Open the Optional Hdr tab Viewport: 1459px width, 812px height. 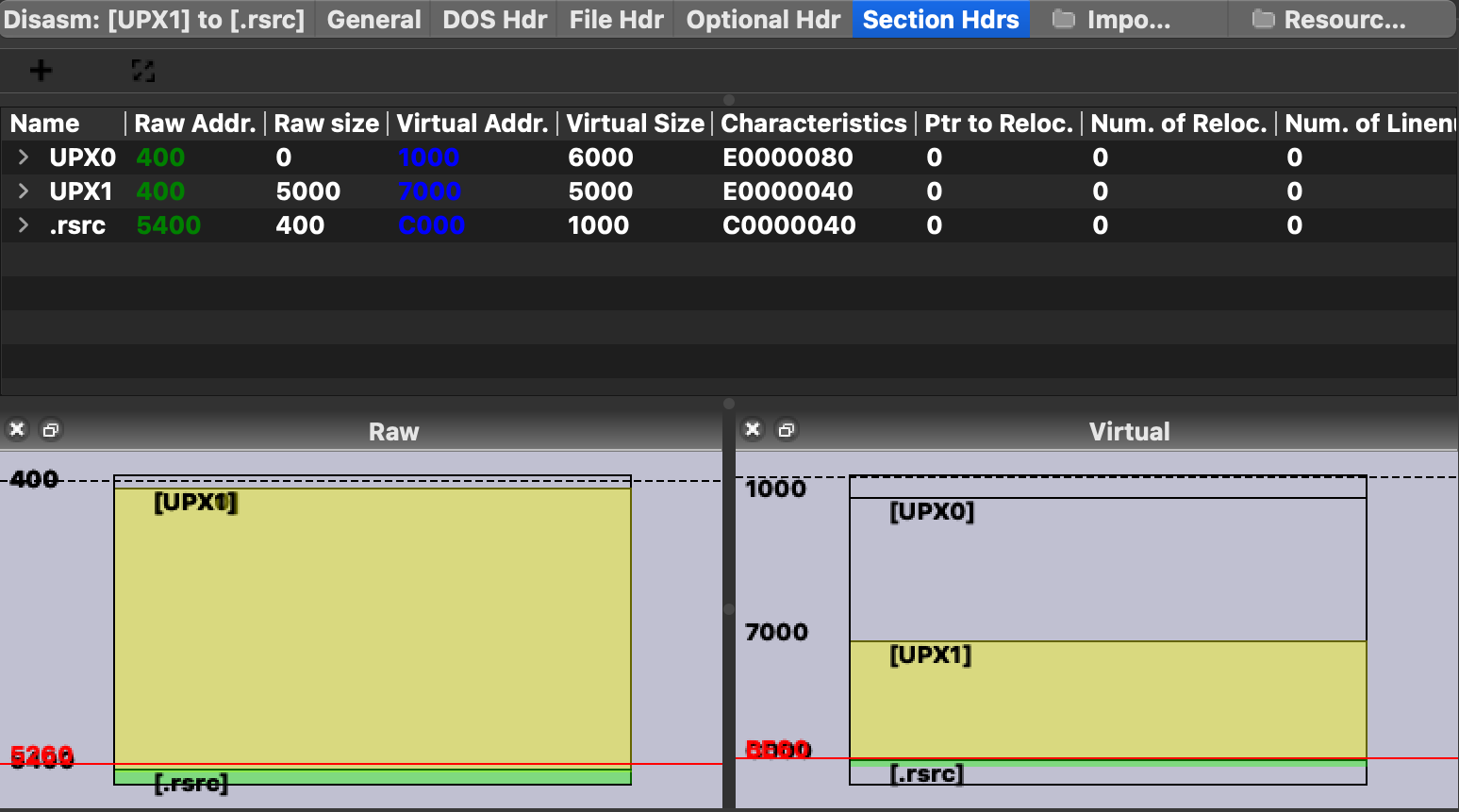(763, 19)
